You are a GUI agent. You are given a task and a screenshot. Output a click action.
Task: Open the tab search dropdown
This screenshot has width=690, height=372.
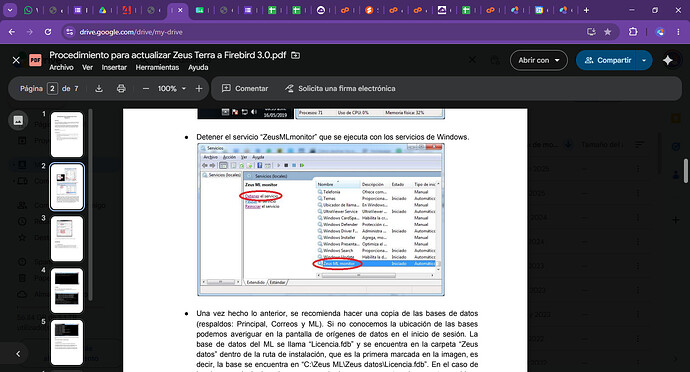click(x=10, y=10)
